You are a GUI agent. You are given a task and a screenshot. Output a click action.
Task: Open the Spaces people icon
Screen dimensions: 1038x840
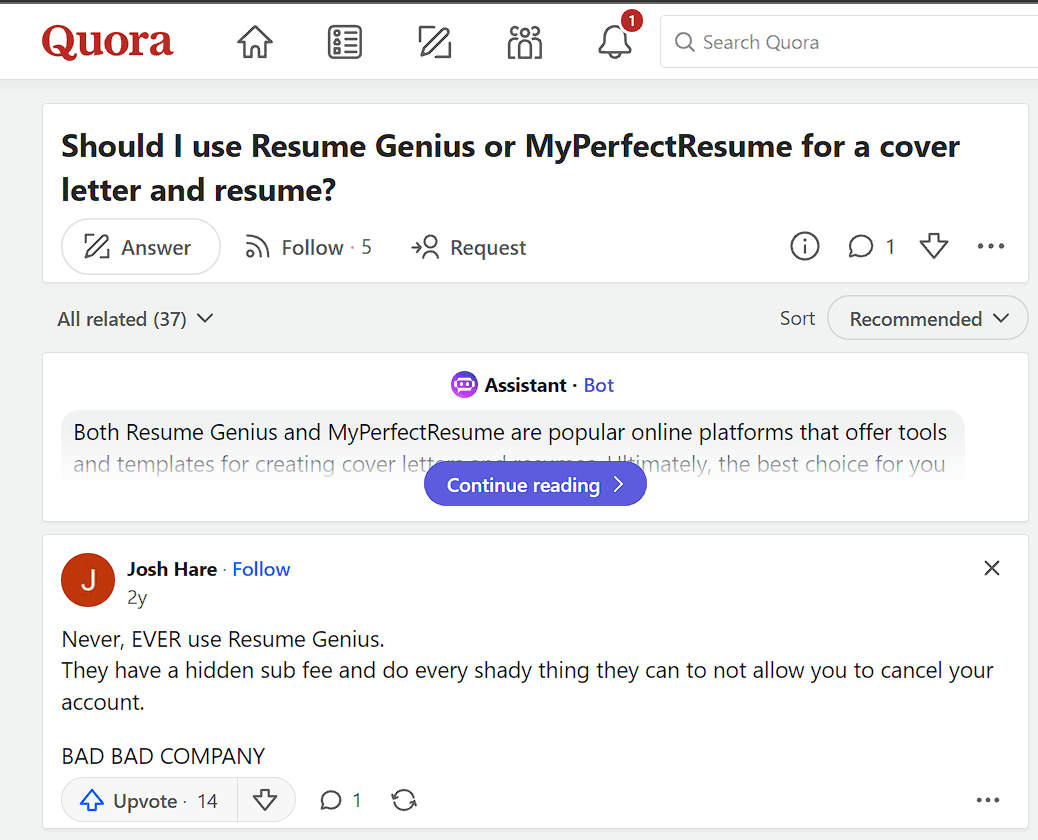[x=525, y=42]
